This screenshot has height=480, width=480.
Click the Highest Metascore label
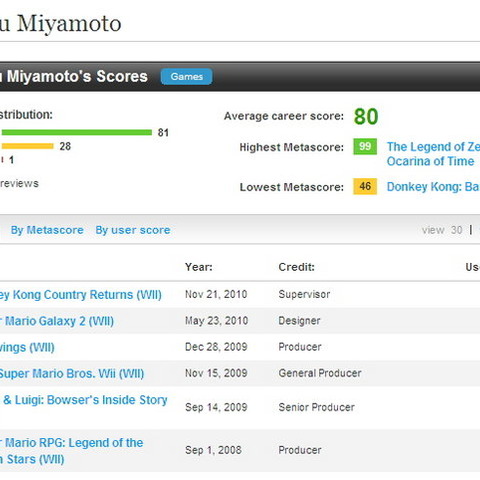pos(292,147)
